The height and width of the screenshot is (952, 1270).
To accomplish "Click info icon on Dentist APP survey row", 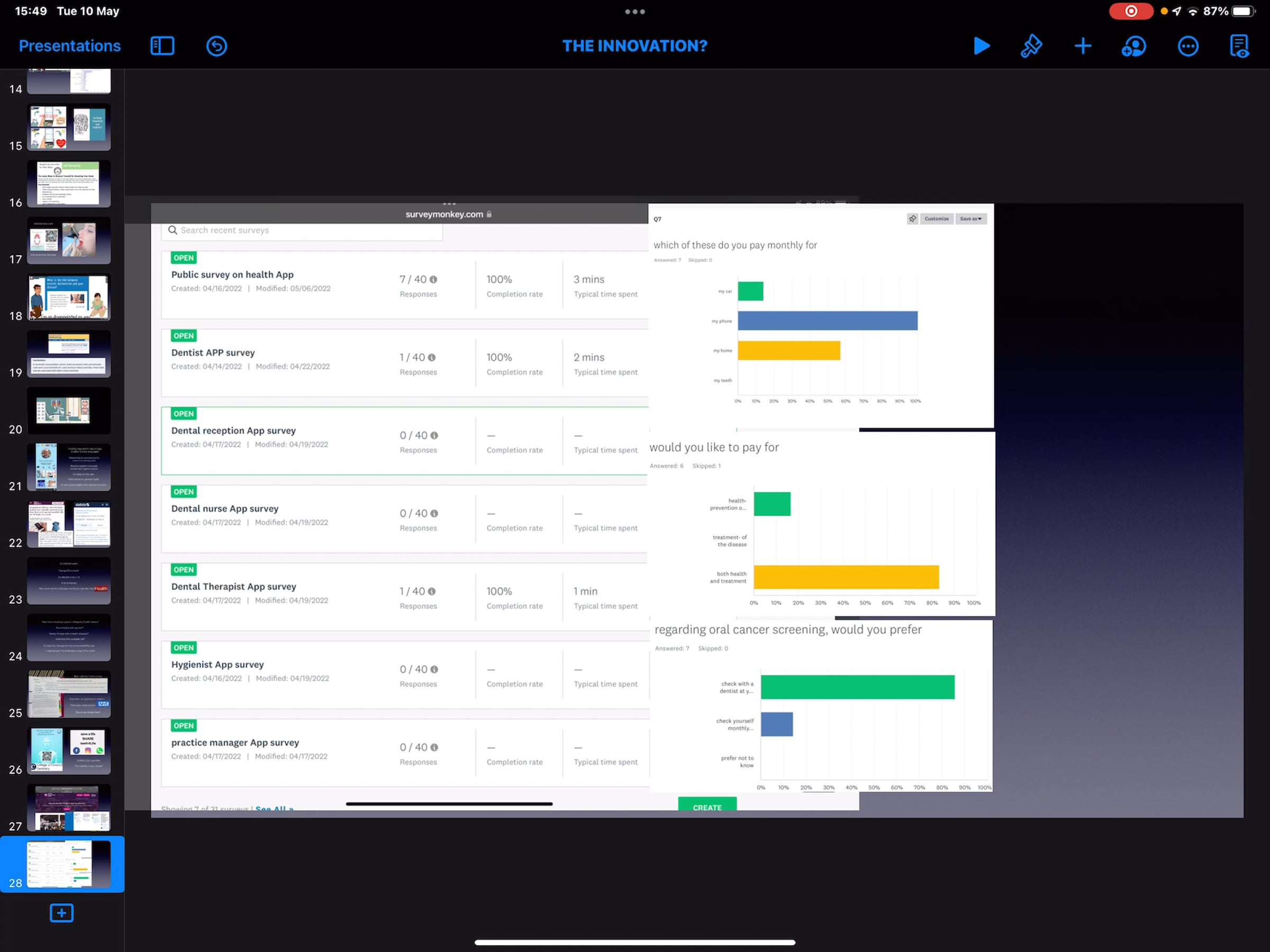I will pos(432,358).
